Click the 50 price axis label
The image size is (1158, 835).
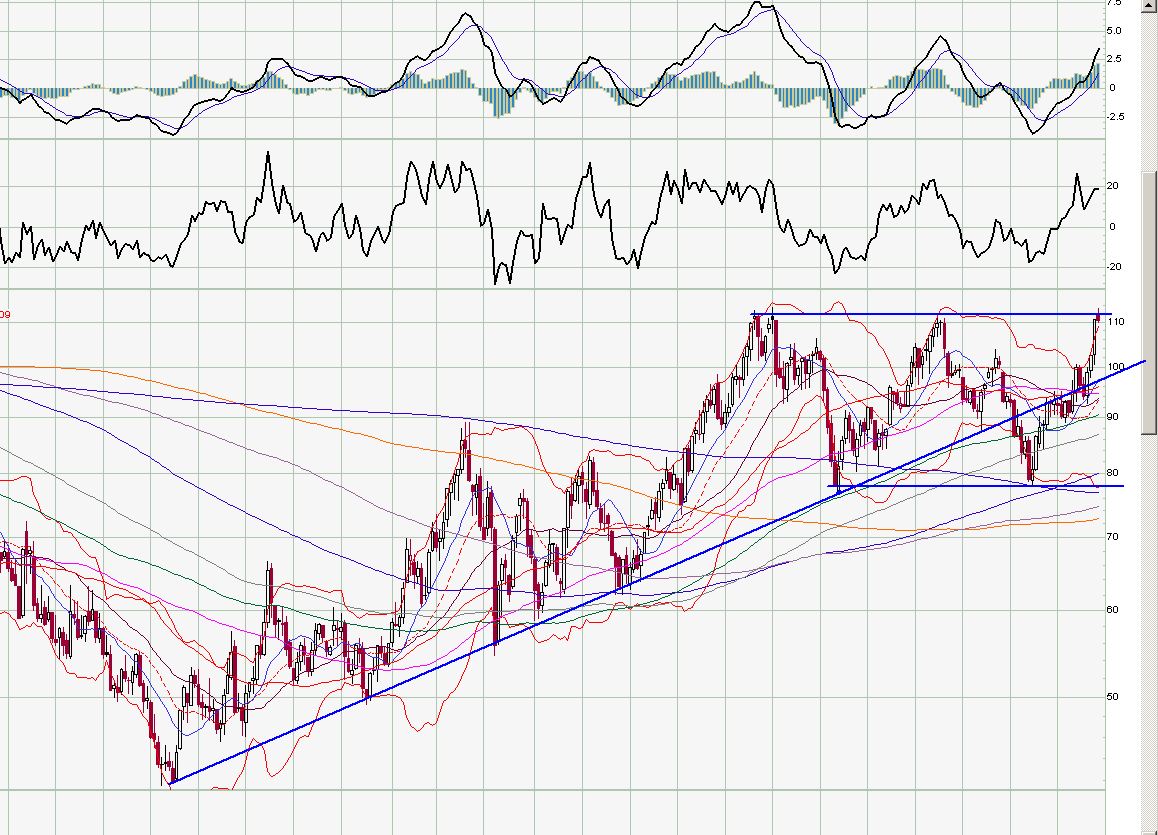pos(1113,697)
